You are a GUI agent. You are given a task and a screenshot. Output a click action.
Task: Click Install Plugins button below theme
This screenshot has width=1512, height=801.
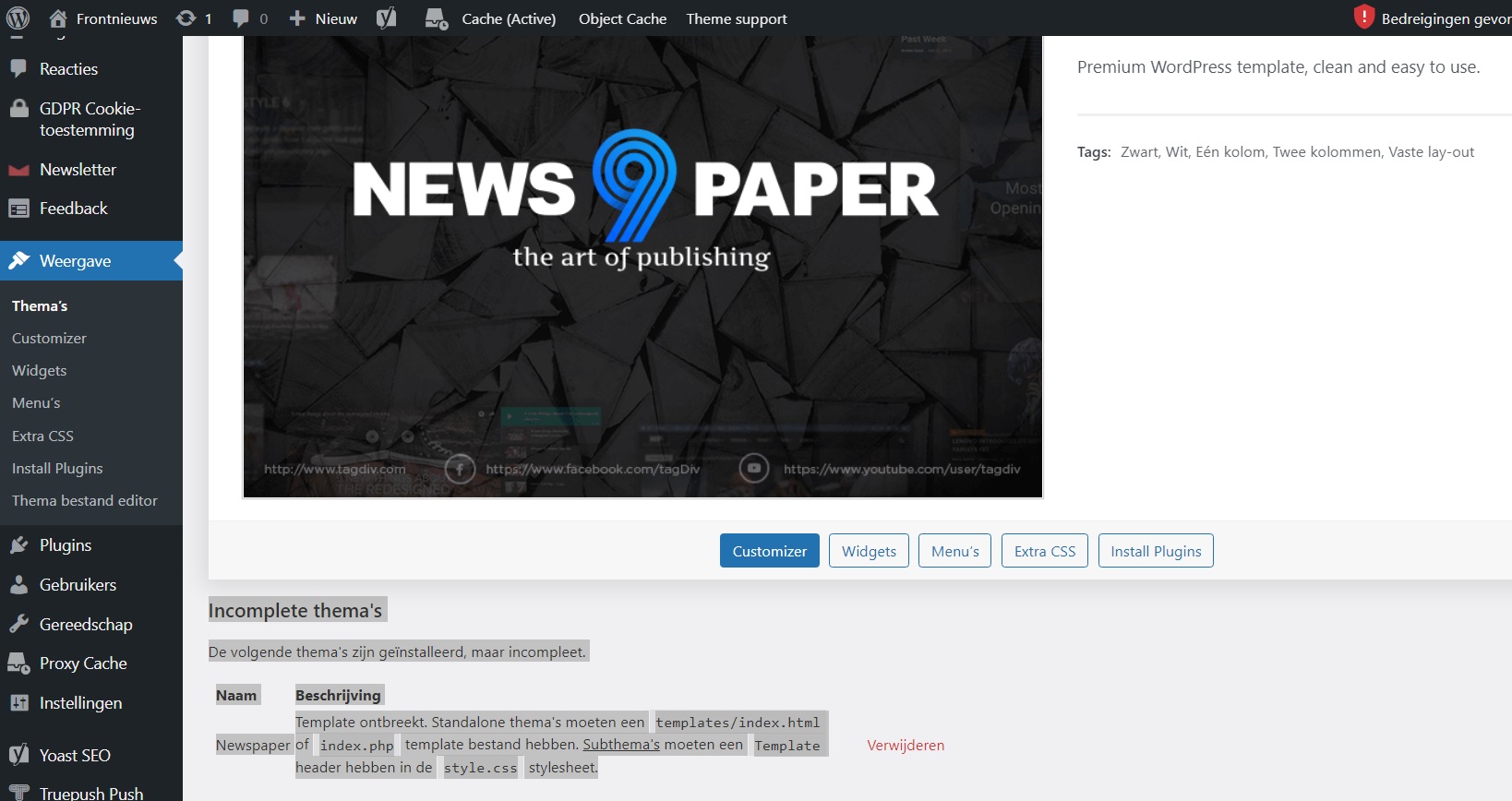point(1156,551)
